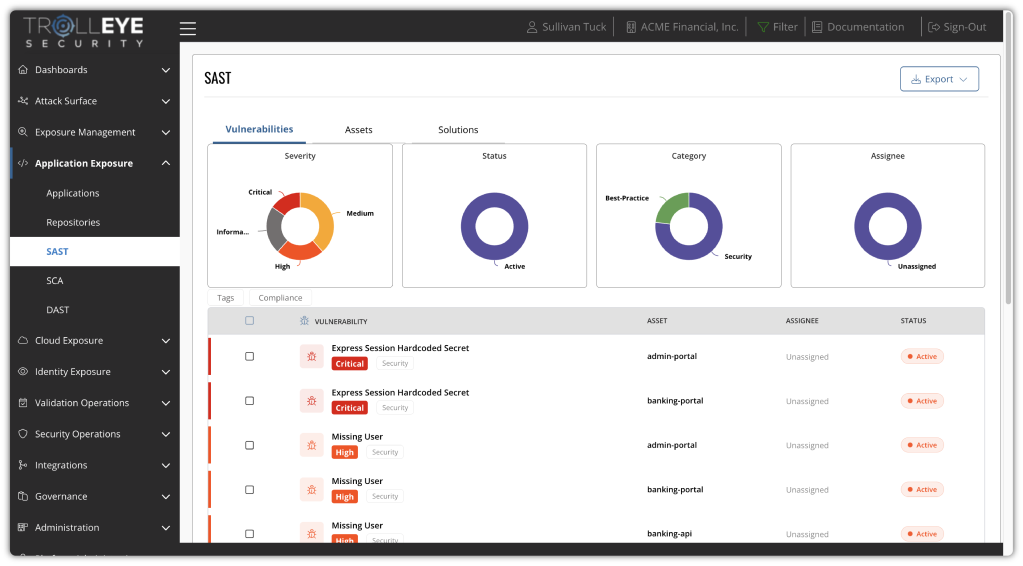Click the Integrations branch icon
This screenshot has height=566, width=1023.
pyautogui.click(x=23, y=465)
